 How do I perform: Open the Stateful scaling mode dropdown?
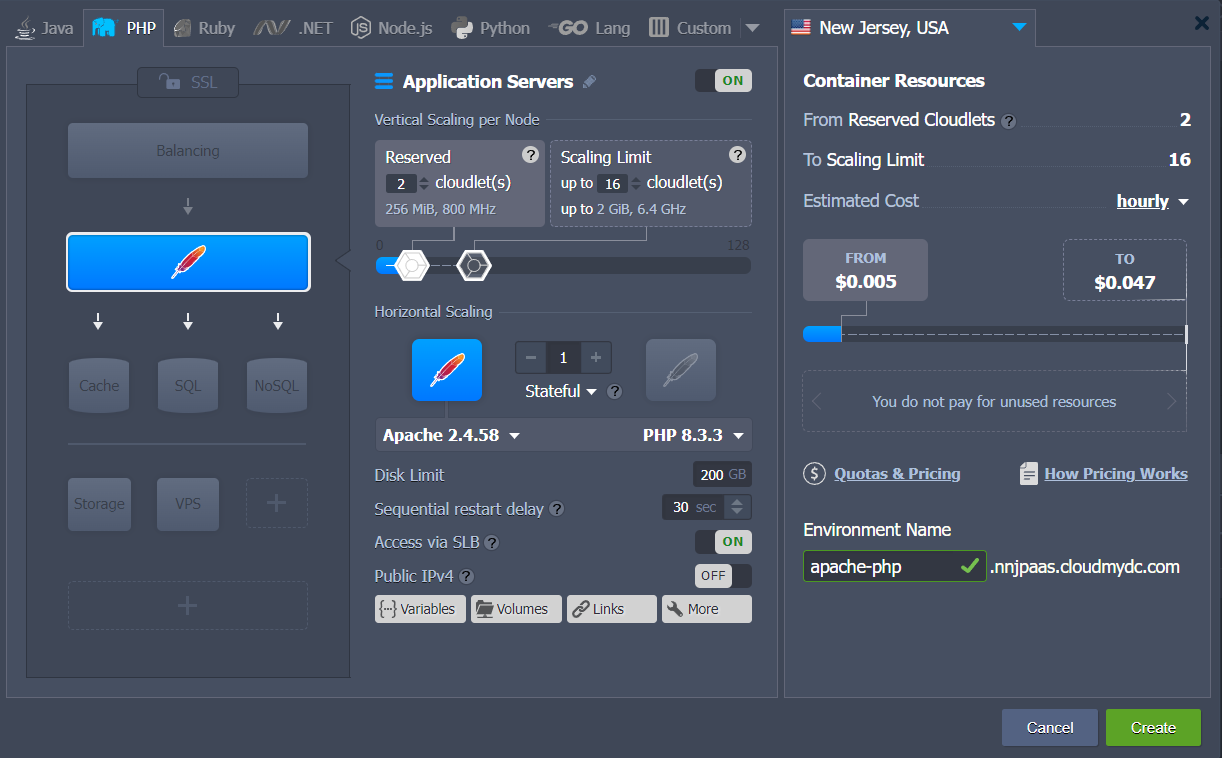(x=561, y=391)
